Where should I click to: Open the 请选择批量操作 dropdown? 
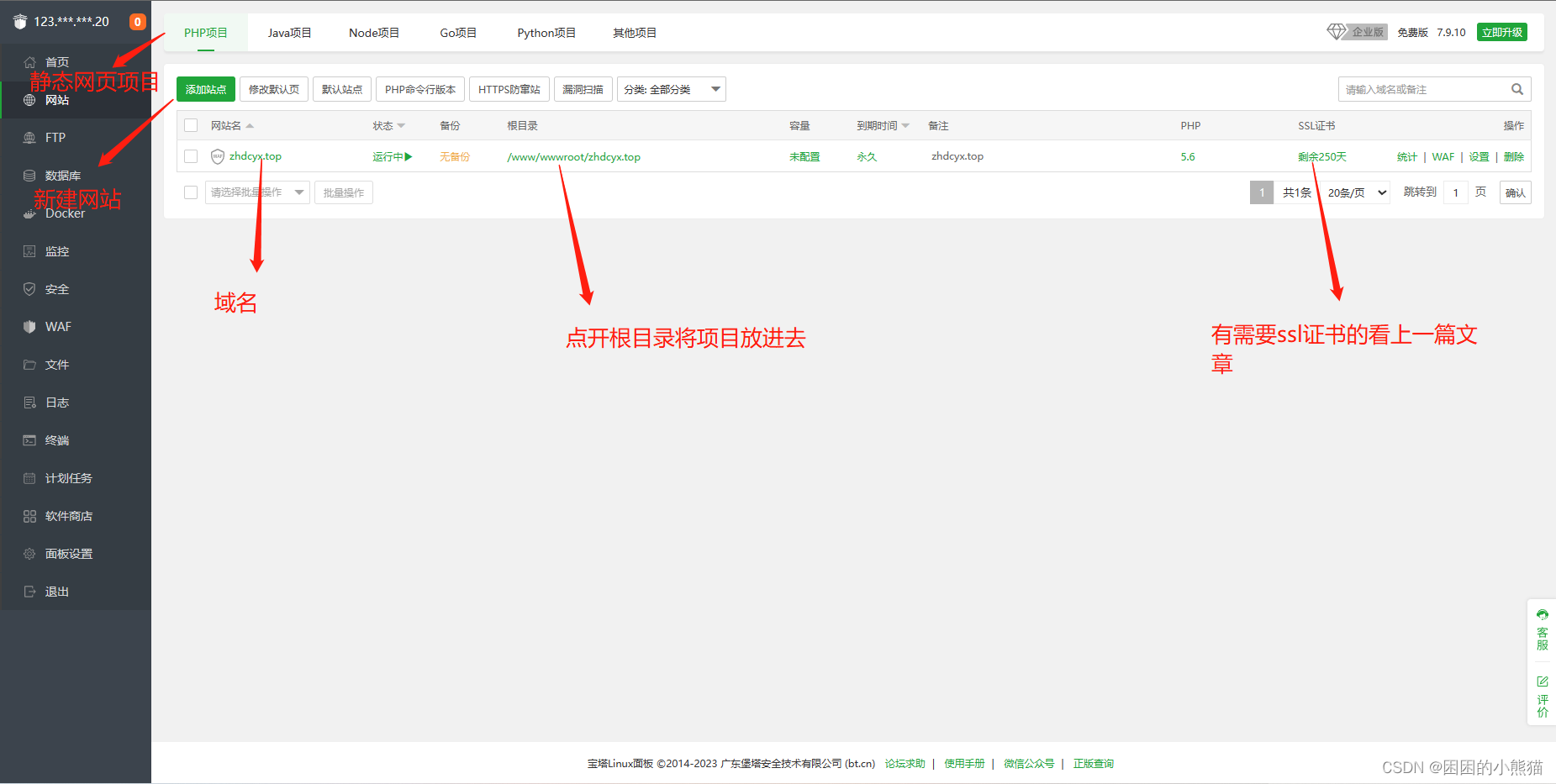coord(257,192)
